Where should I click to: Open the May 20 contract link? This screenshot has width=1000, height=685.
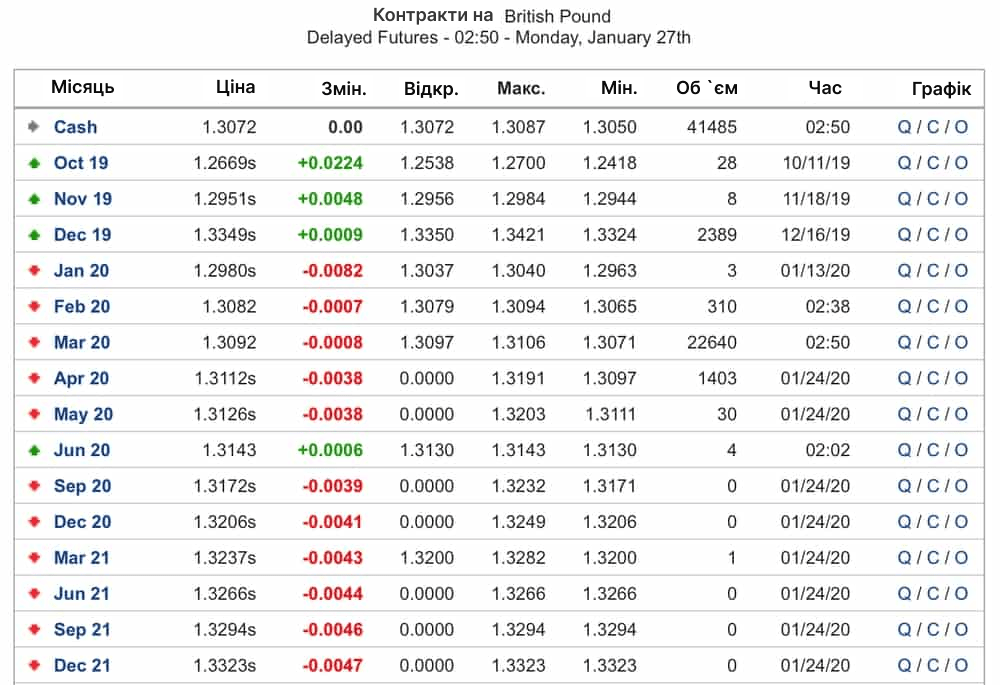[83, 415]
